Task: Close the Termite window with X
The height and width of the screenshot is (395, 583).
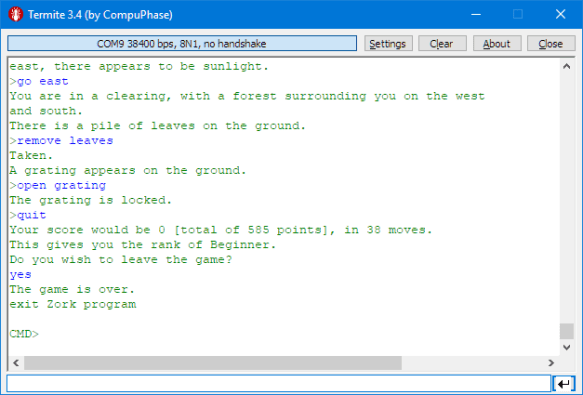Action: pos(560,15)
